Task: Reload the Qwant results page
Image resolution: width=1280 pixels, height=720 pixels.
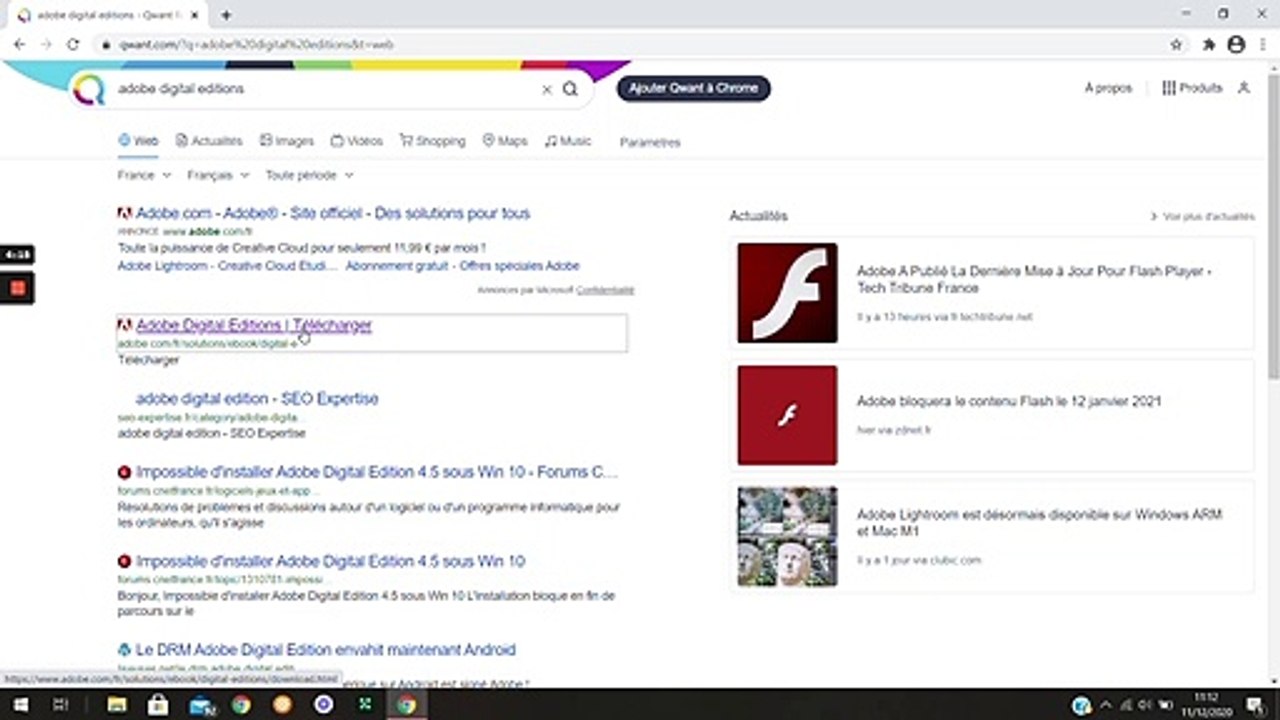Action: click(x=73, y=44)
